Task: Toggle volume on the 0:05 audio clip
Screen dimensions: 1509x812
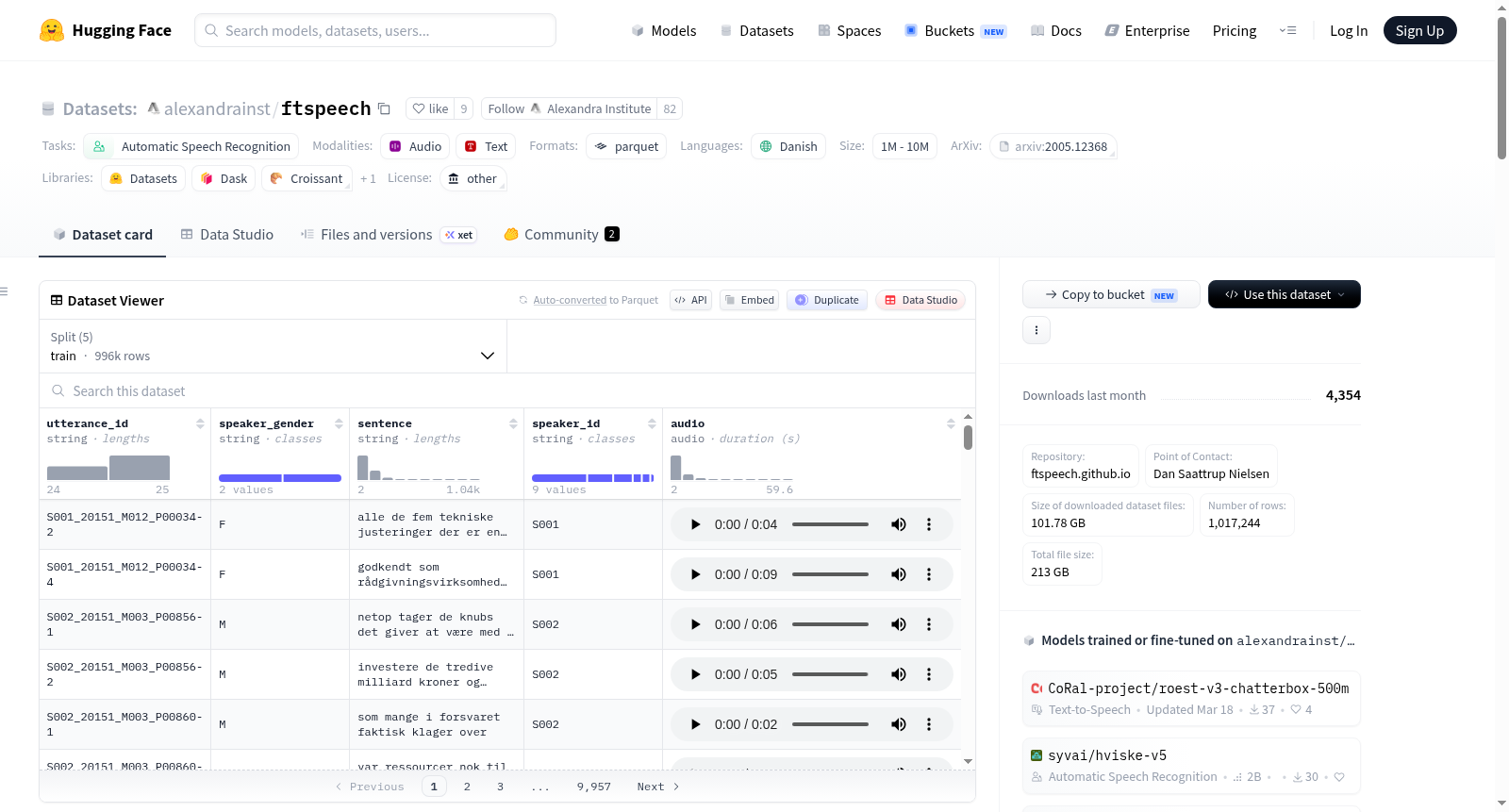Action: pyautogui.click(x=899, y=674)
